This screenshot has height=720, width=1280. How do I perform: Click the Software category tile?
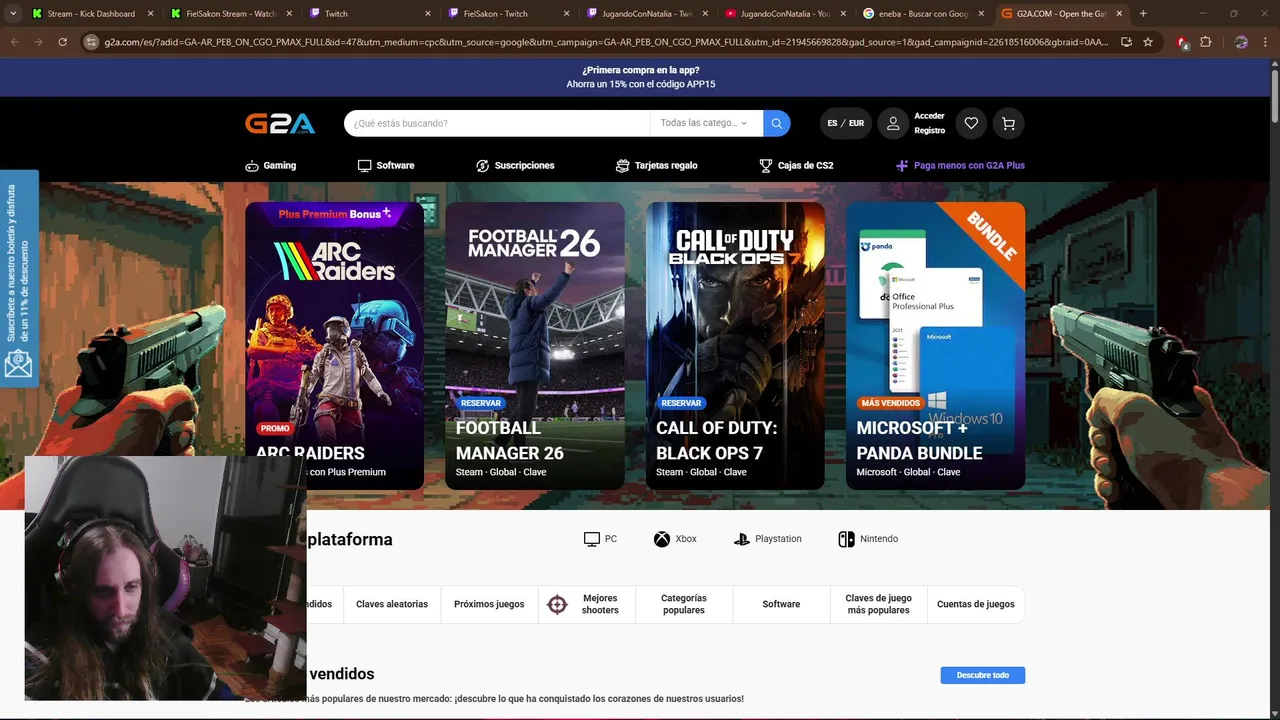tap(781, 604)
